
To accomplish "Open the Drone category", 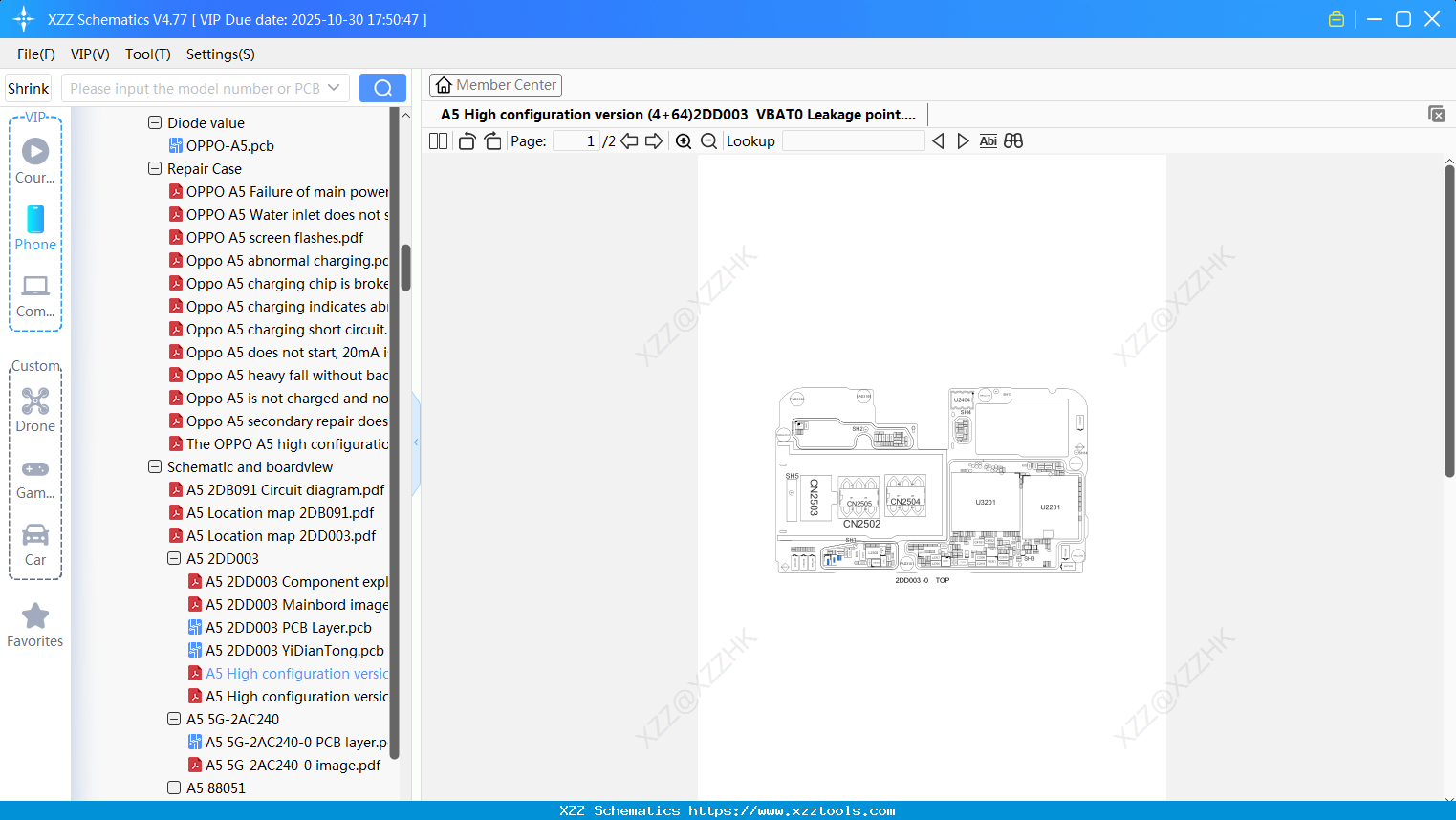I will click(35, 410).
